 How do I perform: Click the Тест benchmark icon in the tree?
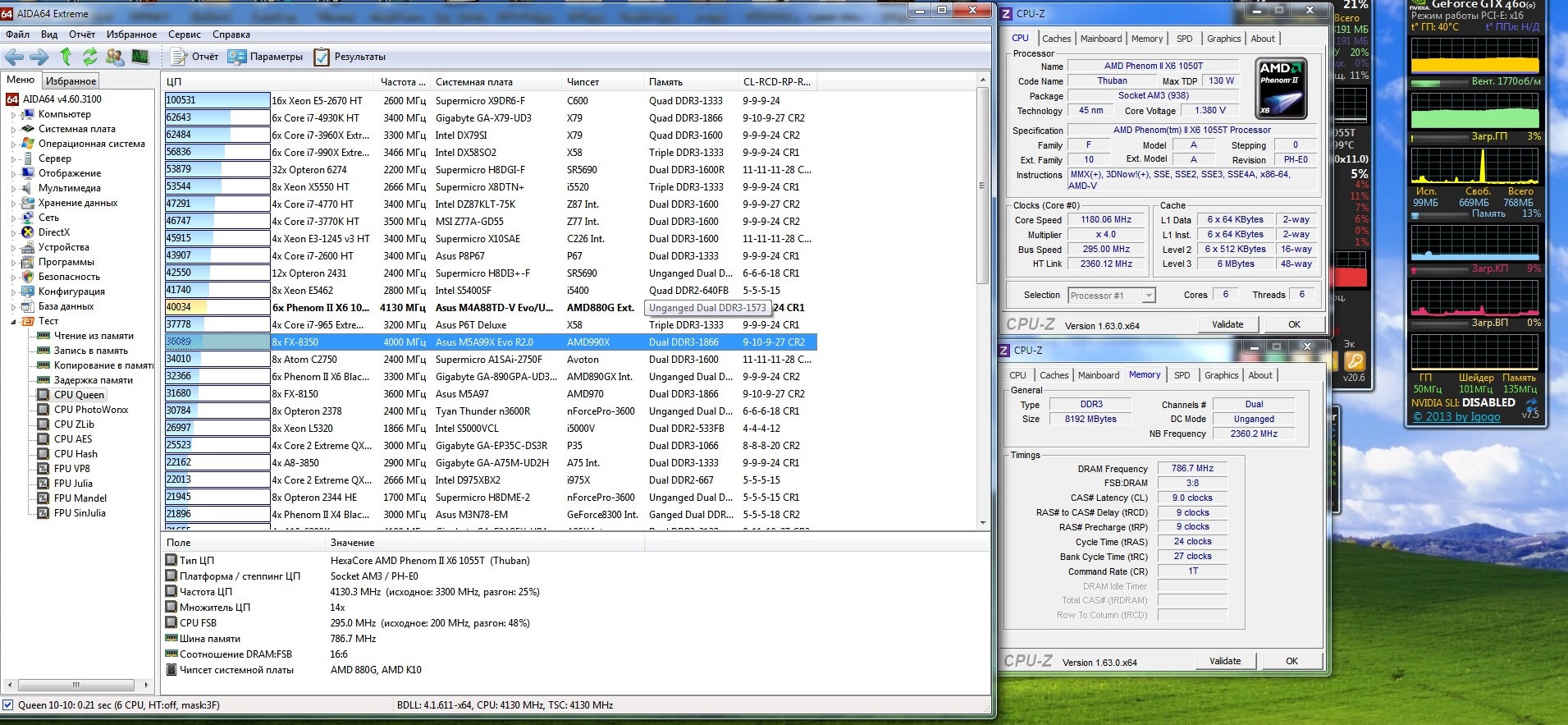[x=28, y=321]
